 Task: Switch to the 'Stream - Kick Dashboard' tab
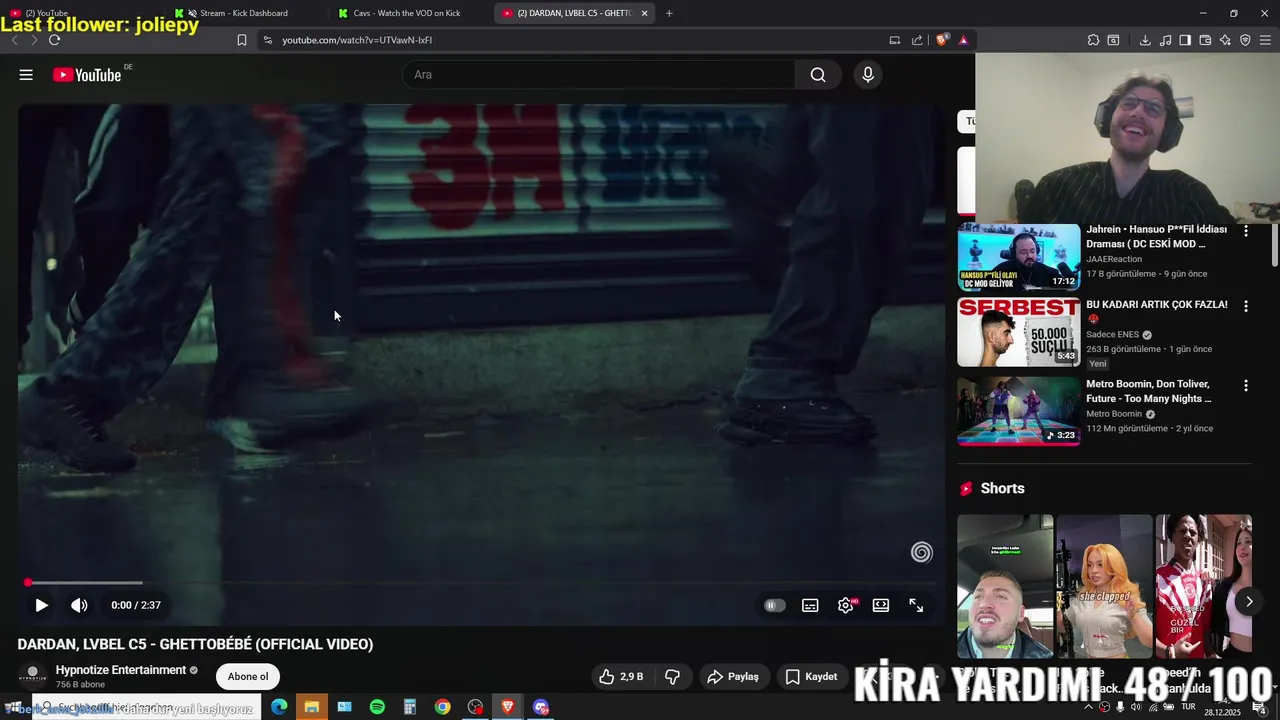click(x=246, y=13)
